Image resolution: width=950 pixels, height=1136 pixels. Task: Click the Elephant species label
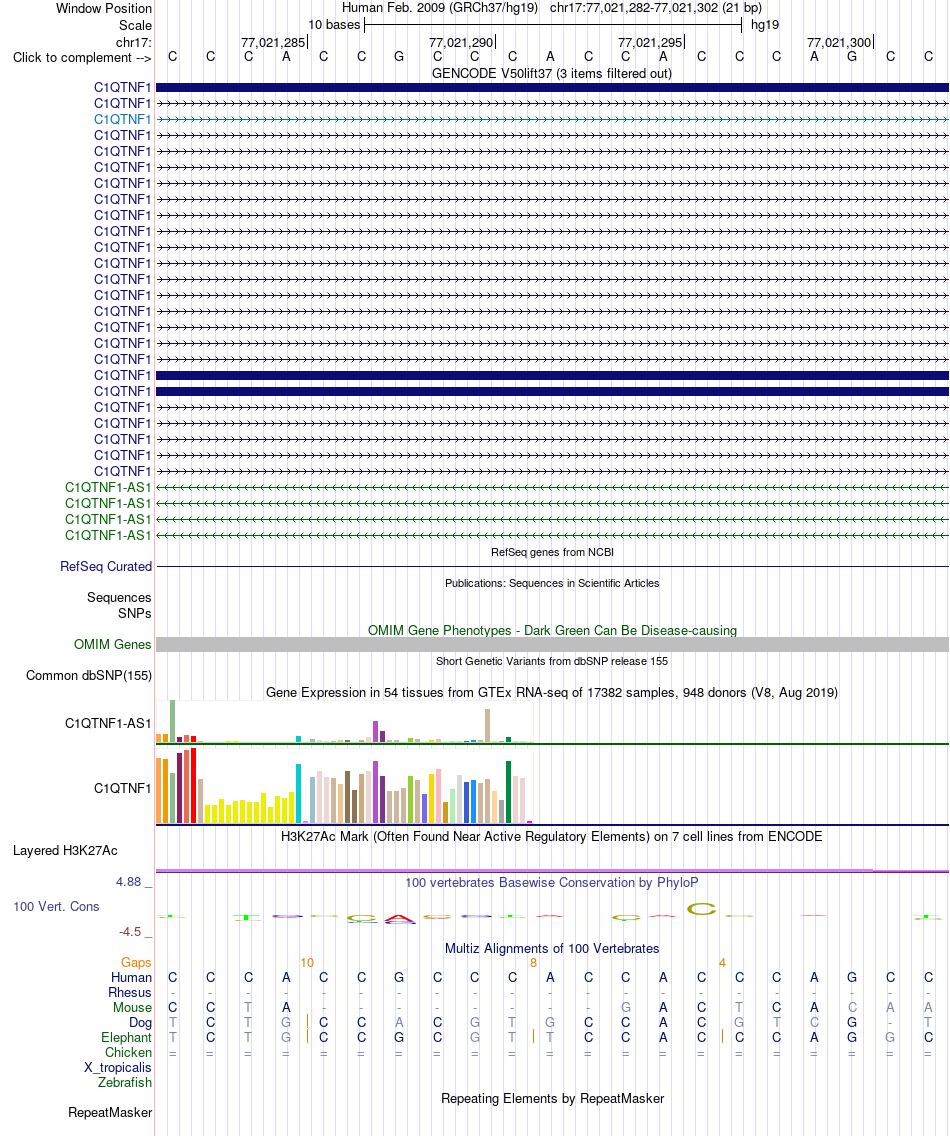tap(127, 1037)
